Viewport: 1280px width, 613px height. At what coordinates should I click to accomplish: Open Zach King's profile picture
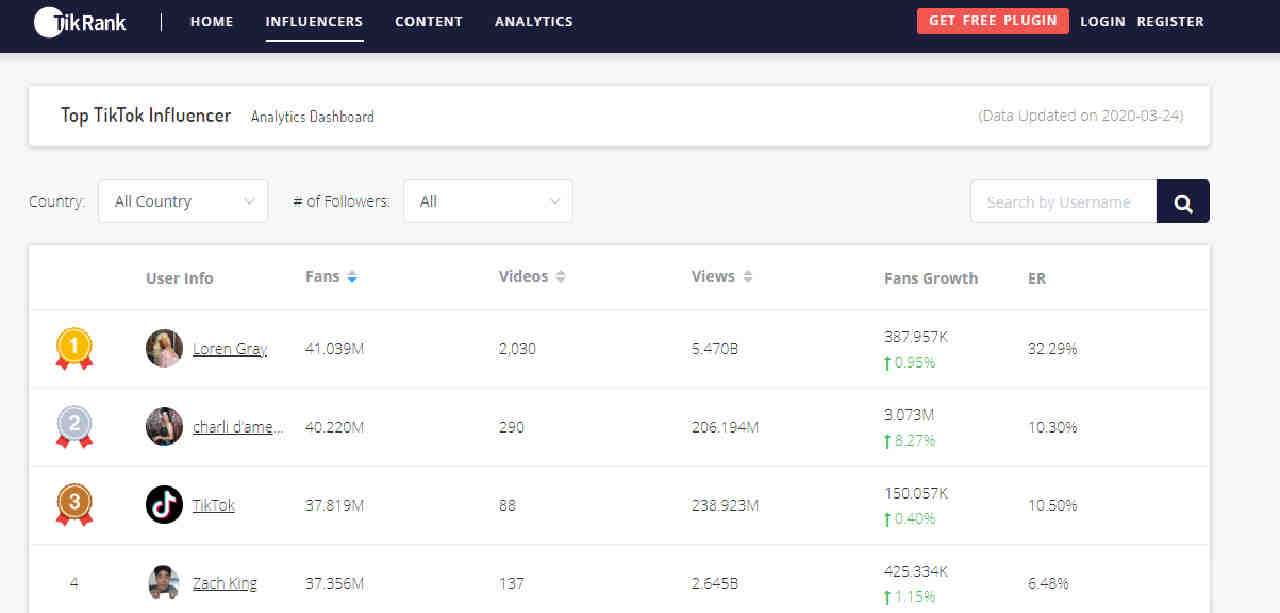pyautogui.click(x=164, y=583)
